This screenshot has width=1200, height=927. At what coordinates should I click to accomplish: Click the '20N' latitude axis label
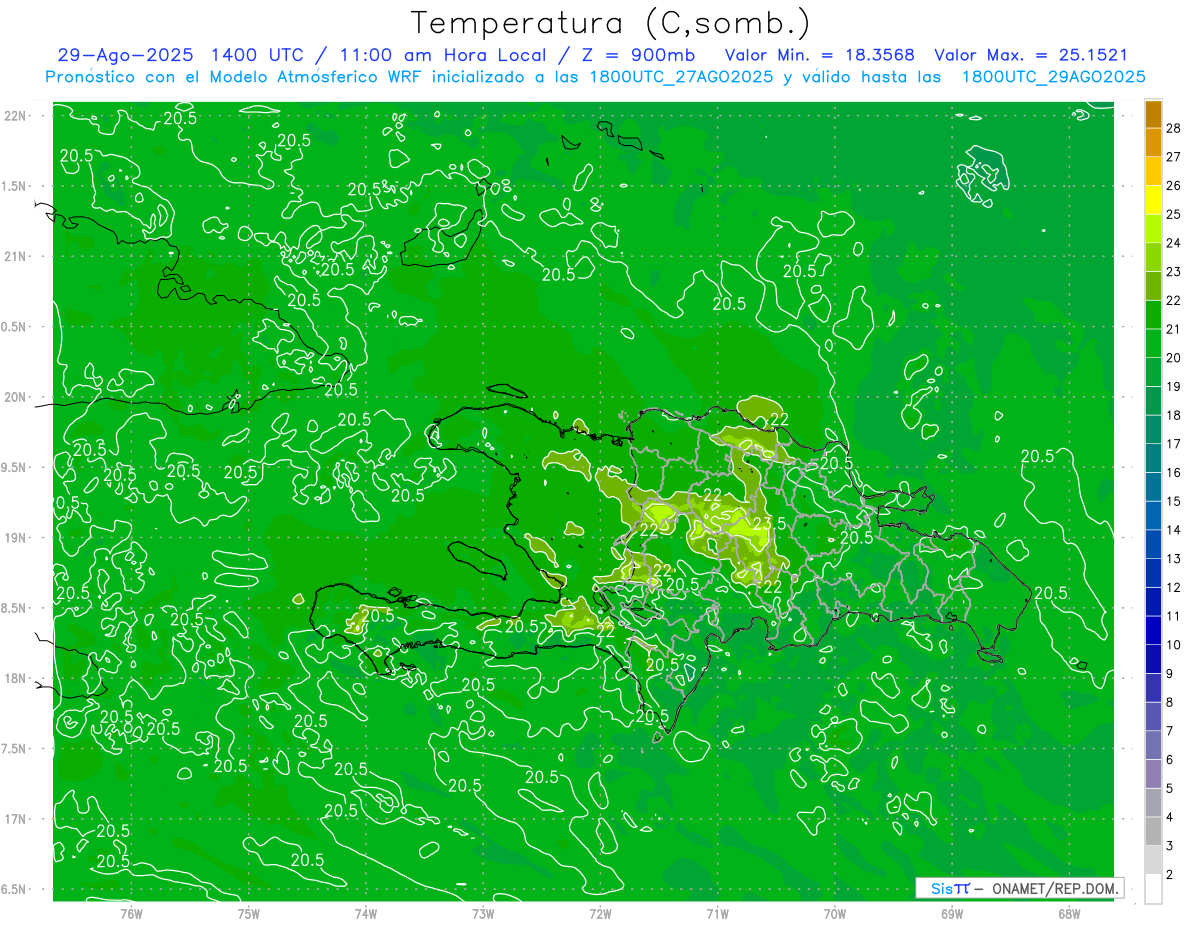(x=17, y=397)
